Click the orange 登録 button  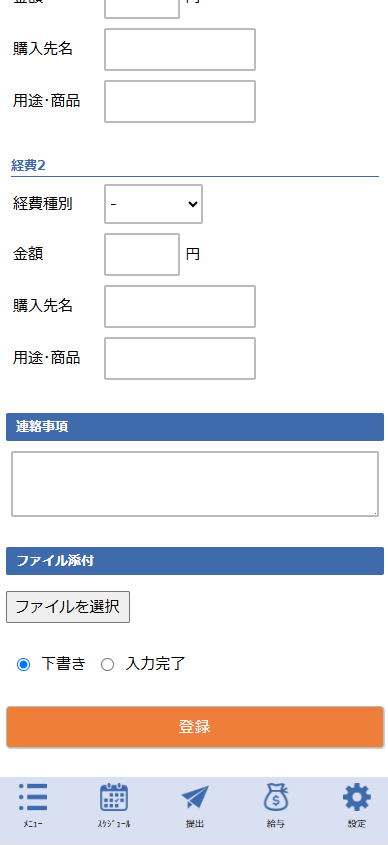[195, 727]
